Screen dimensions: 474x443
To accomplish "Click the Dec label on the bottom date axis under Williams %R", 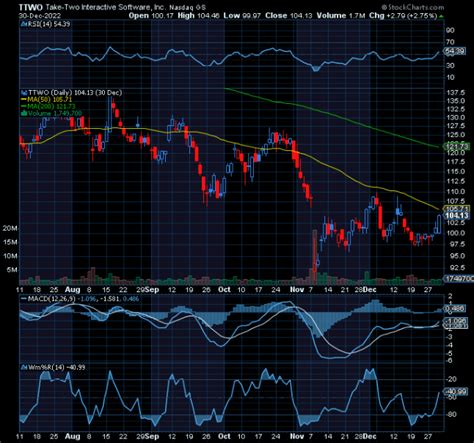I will pos(369,436).
